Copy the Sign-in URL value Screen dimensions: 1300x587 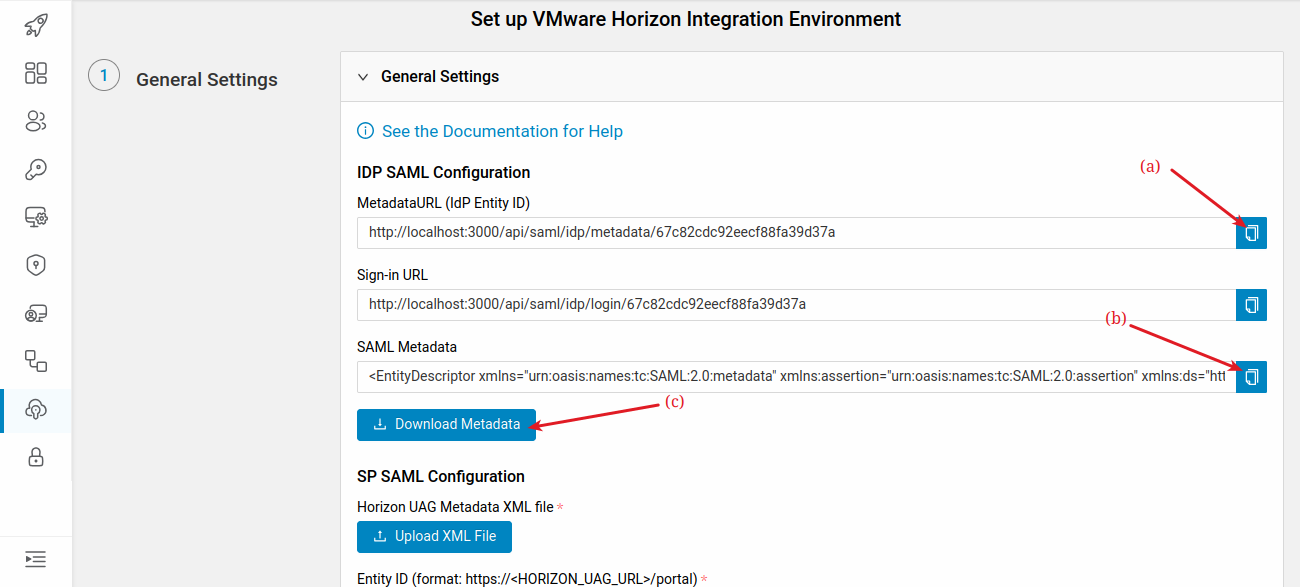point(1251,305)
